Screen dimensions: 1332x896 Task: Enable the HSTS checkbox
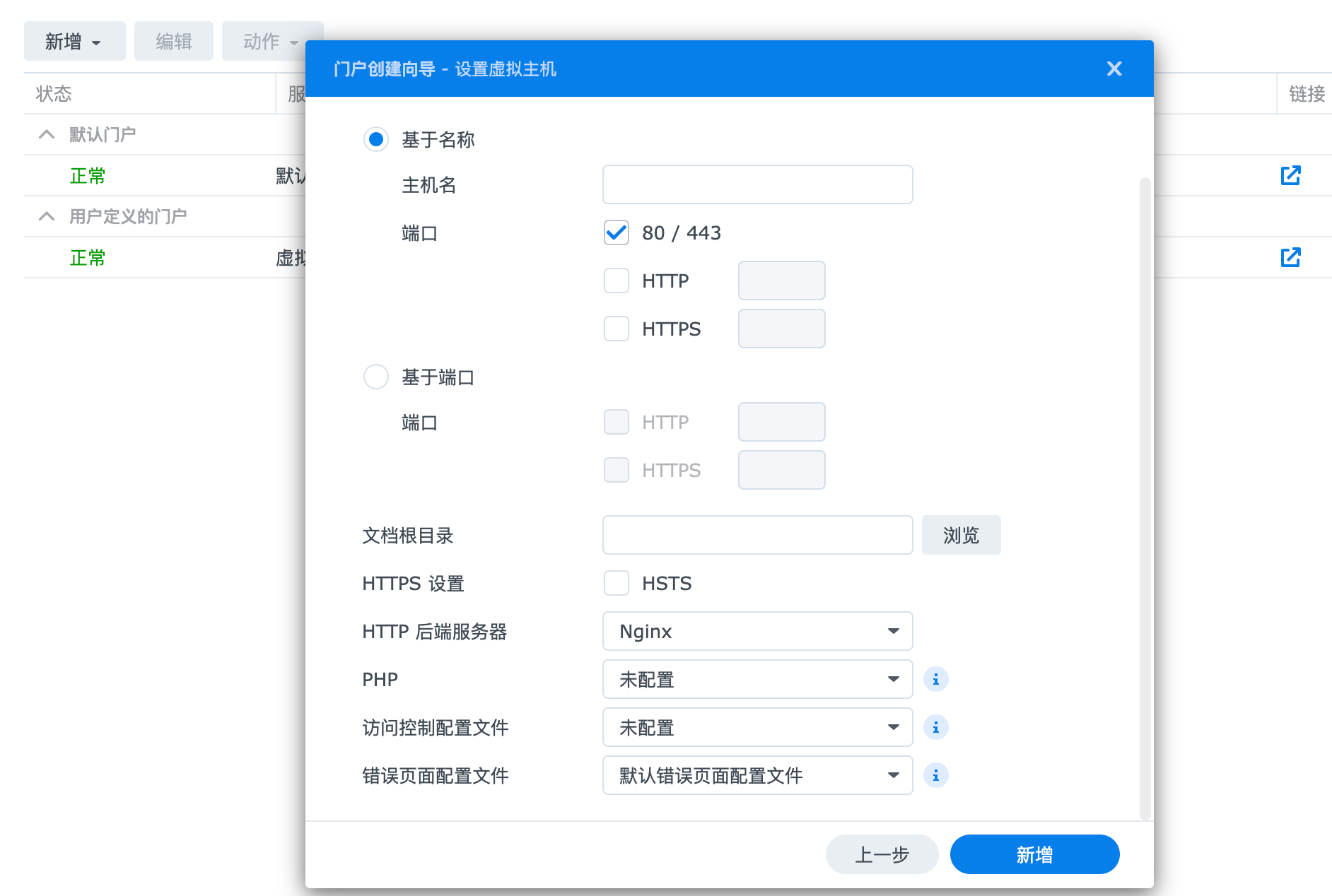pyautogui.click(x=617, y=583)
